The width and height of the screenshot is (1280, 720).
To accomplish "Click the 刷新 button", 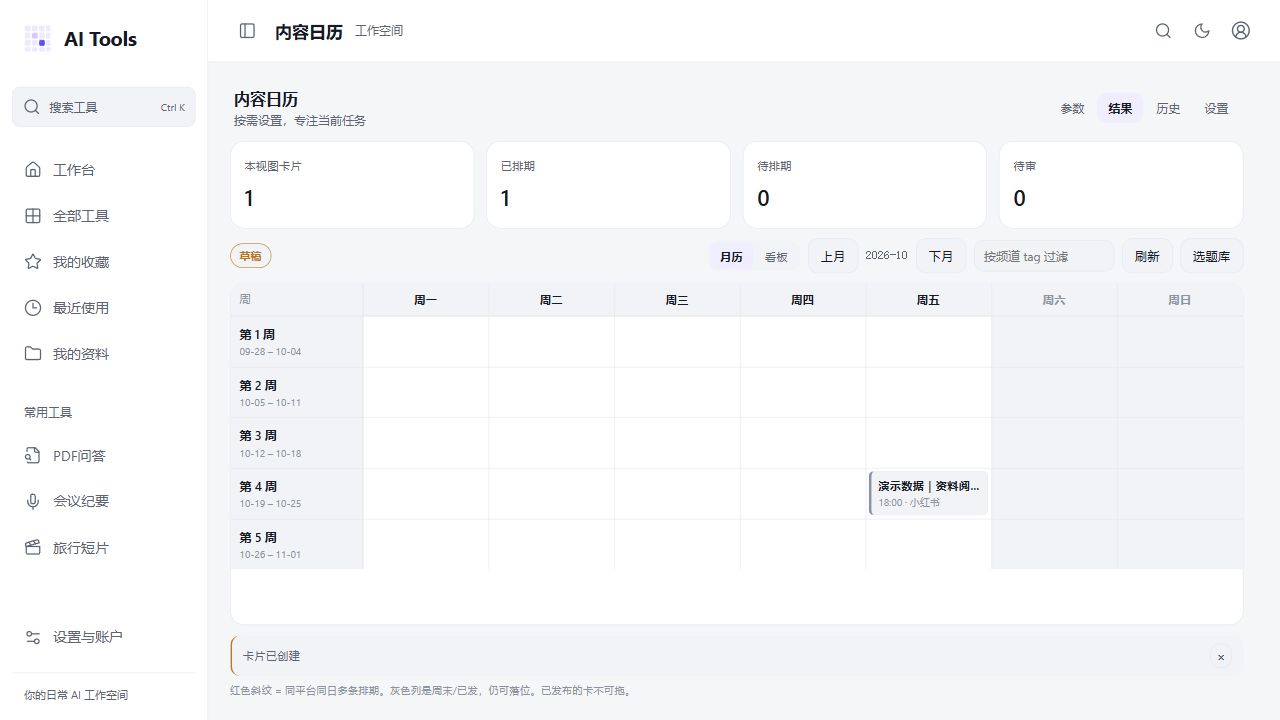I will 1147,256.
